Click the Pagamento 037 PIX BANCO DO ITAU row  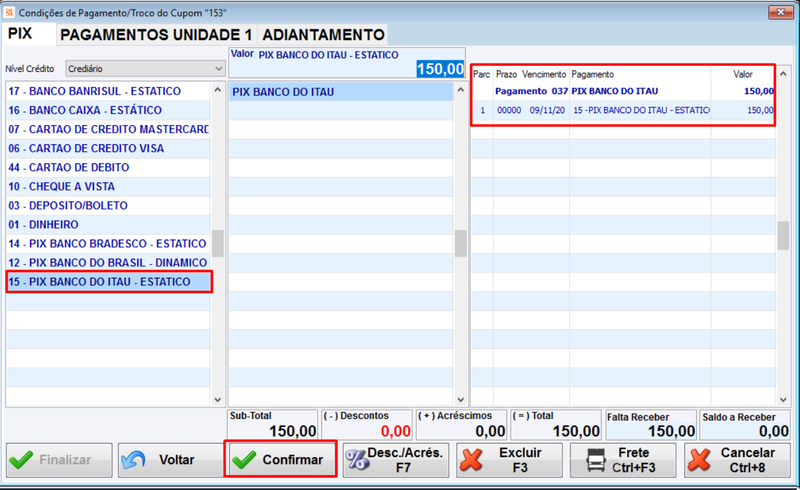point(623,91)
